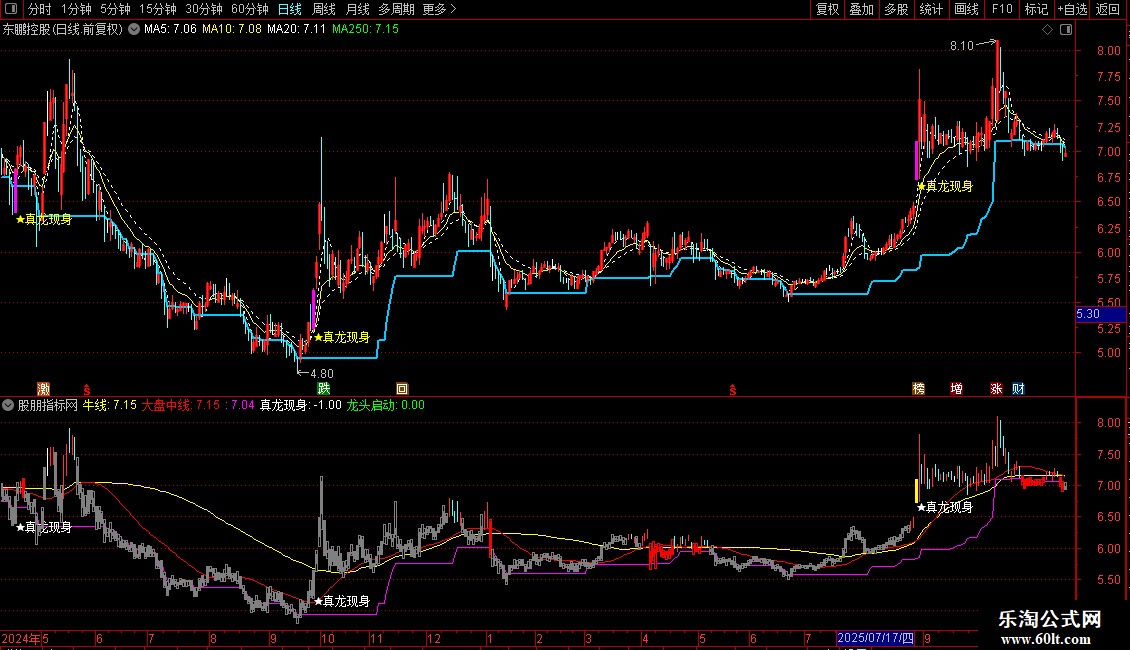Open the 多周期 multi-period view
The height and width of the screenshot is (650, 1130).
coord(396,9)
